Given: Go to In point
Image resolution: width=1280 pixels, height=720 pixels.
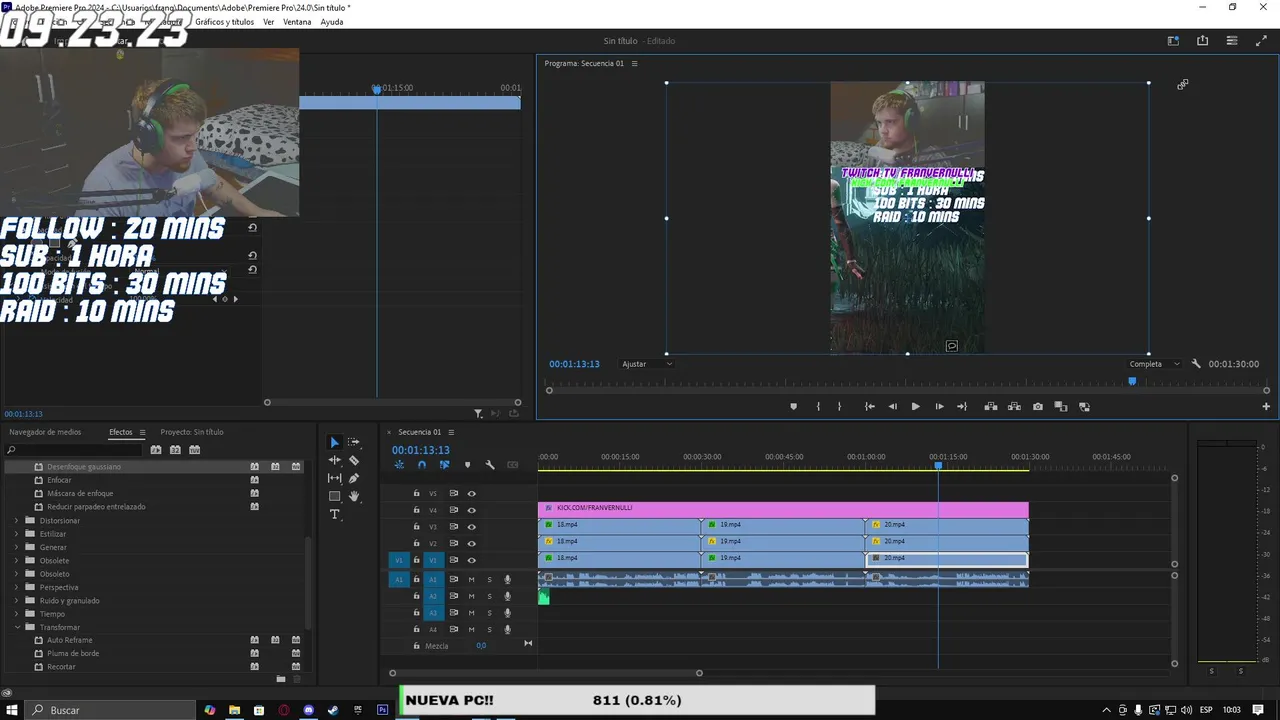Looking at the screenshot, I should click(869, 407).
